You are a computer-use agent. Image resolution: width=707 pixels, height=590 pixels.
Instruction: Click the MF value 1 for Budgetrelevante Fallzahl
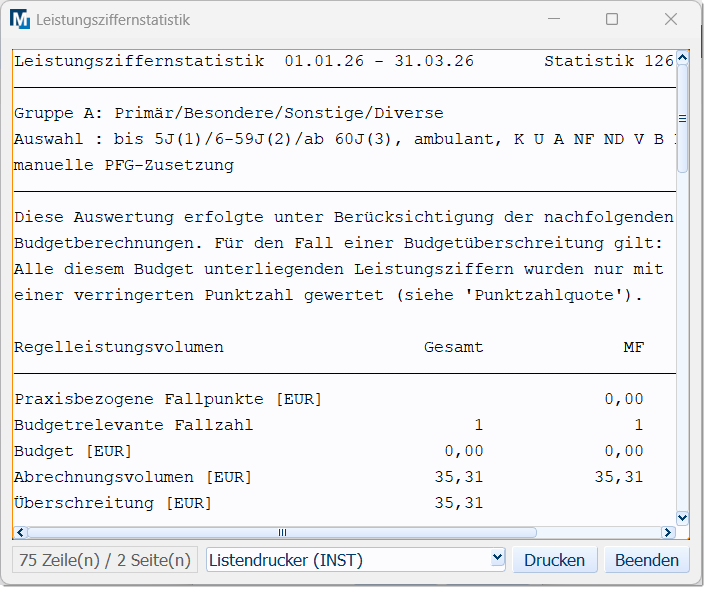[x=641, y=426]
